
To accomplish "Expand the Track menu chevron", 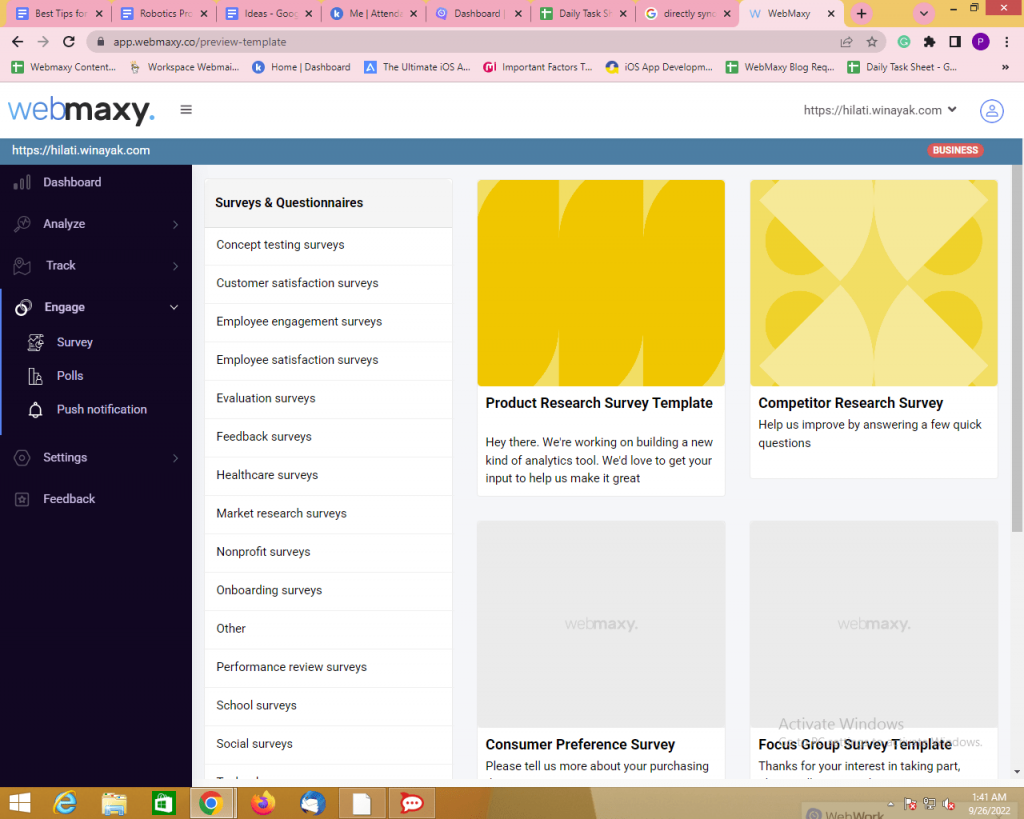I will (175, 266).
